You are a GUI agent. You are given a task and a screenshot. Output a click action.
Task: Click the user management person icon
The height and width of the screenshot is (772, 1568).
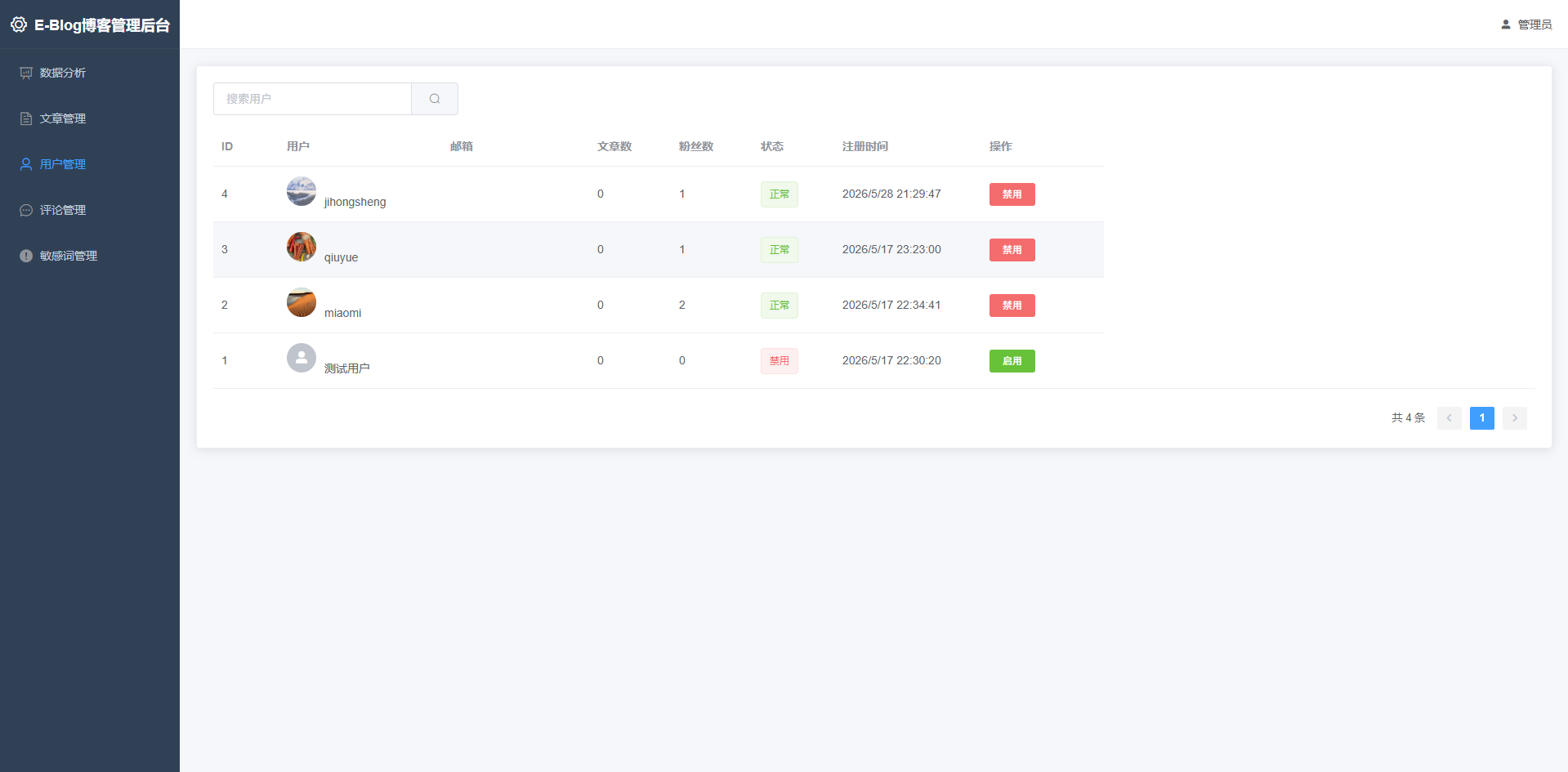[x=26, y=164]
